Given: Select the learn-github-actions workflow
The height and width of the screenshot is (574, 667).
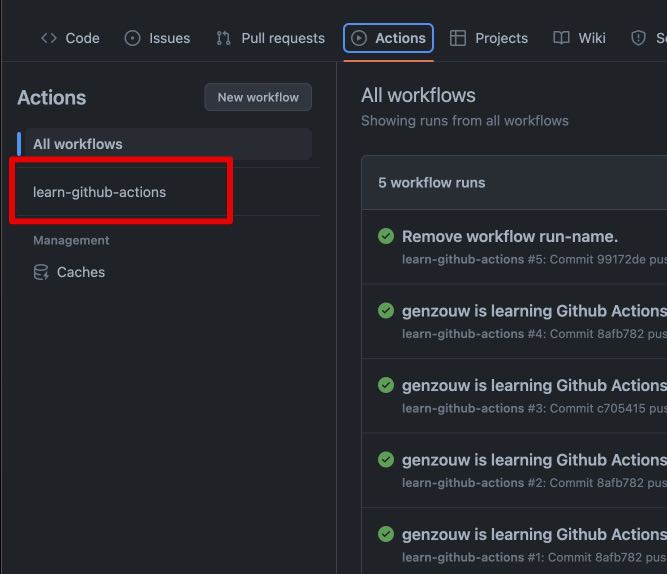Looking at the screenshot, I should [x=100, y=192].
